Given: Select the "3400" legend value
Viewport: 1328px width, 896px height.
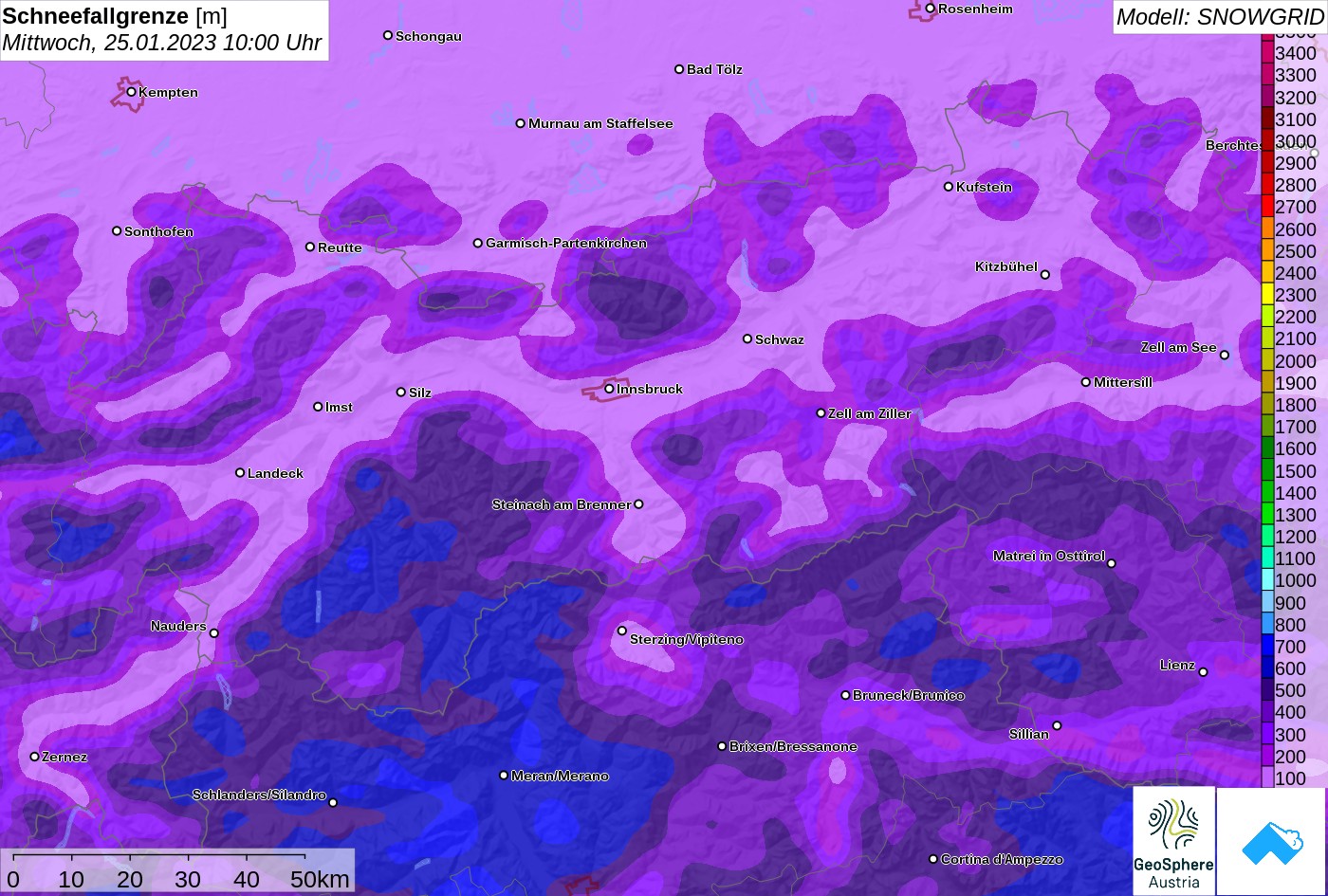Looking at the screenshot, I should 1296,53.
